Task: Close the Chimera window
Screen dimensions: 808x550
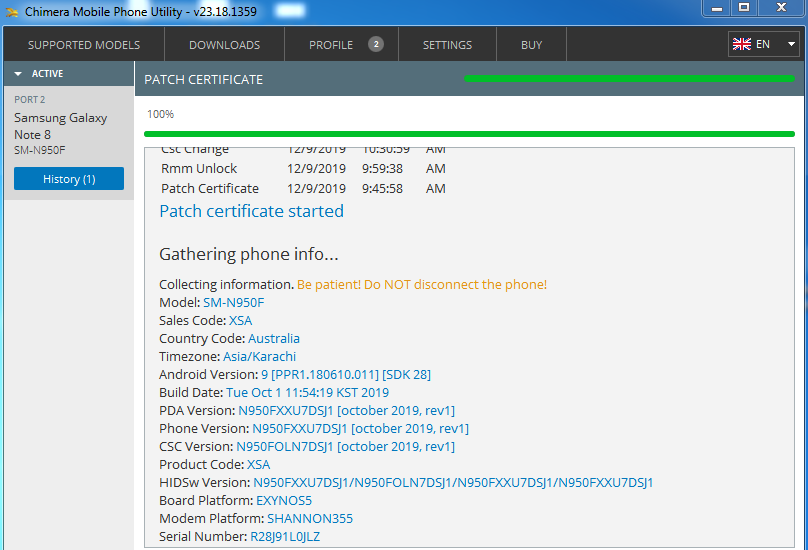Action: tap(781, 8)
